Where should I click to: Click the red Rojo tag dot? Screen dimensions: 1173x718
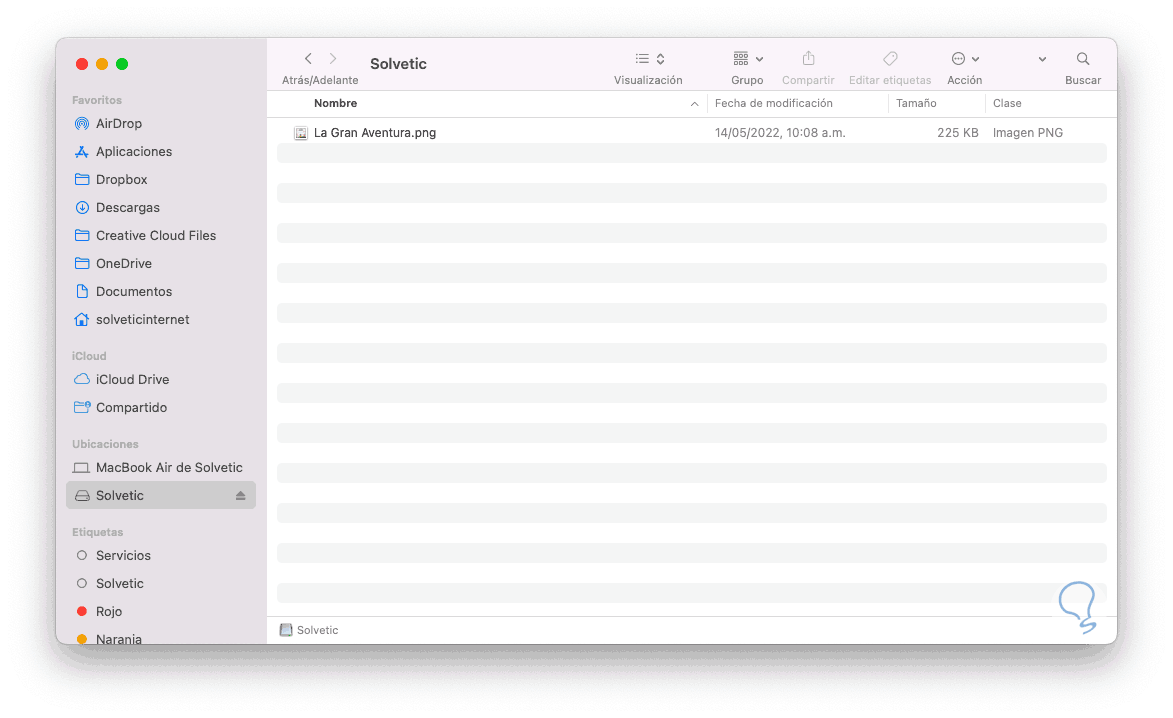click(x=82, y=612)
